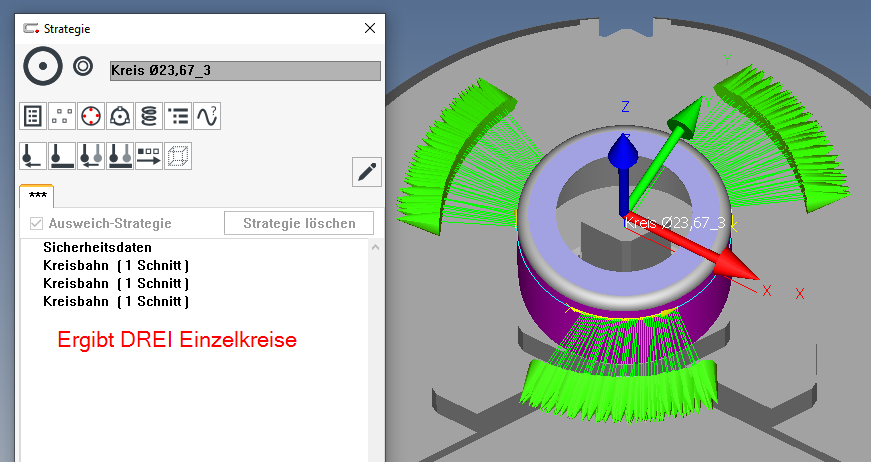Choose the helix path strategy icon
The width and height of the screenshot is (871, 462).
click(149, 116)
